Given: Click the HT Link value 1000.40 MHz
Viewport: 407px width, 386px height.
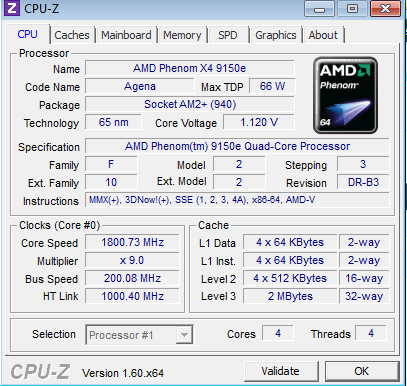Looking at the screenshot, I should point(132,296).
